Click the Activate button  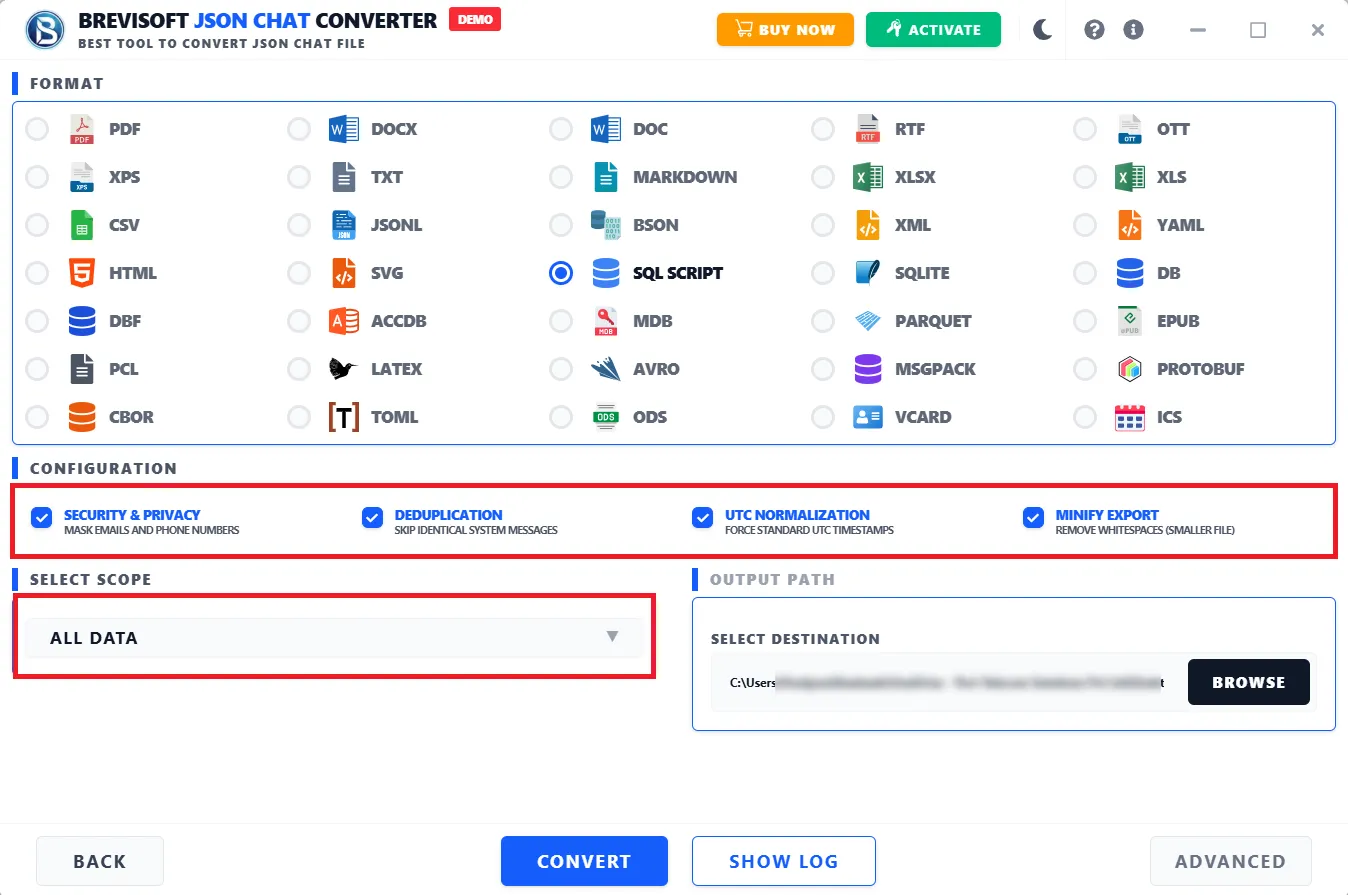933,30
